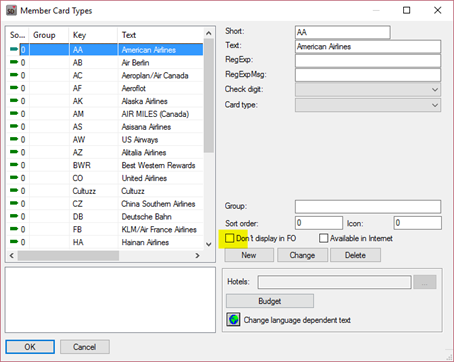The image size is (454, 362).
Task: Click the list scroll down arrow
Action: point(209,244)
